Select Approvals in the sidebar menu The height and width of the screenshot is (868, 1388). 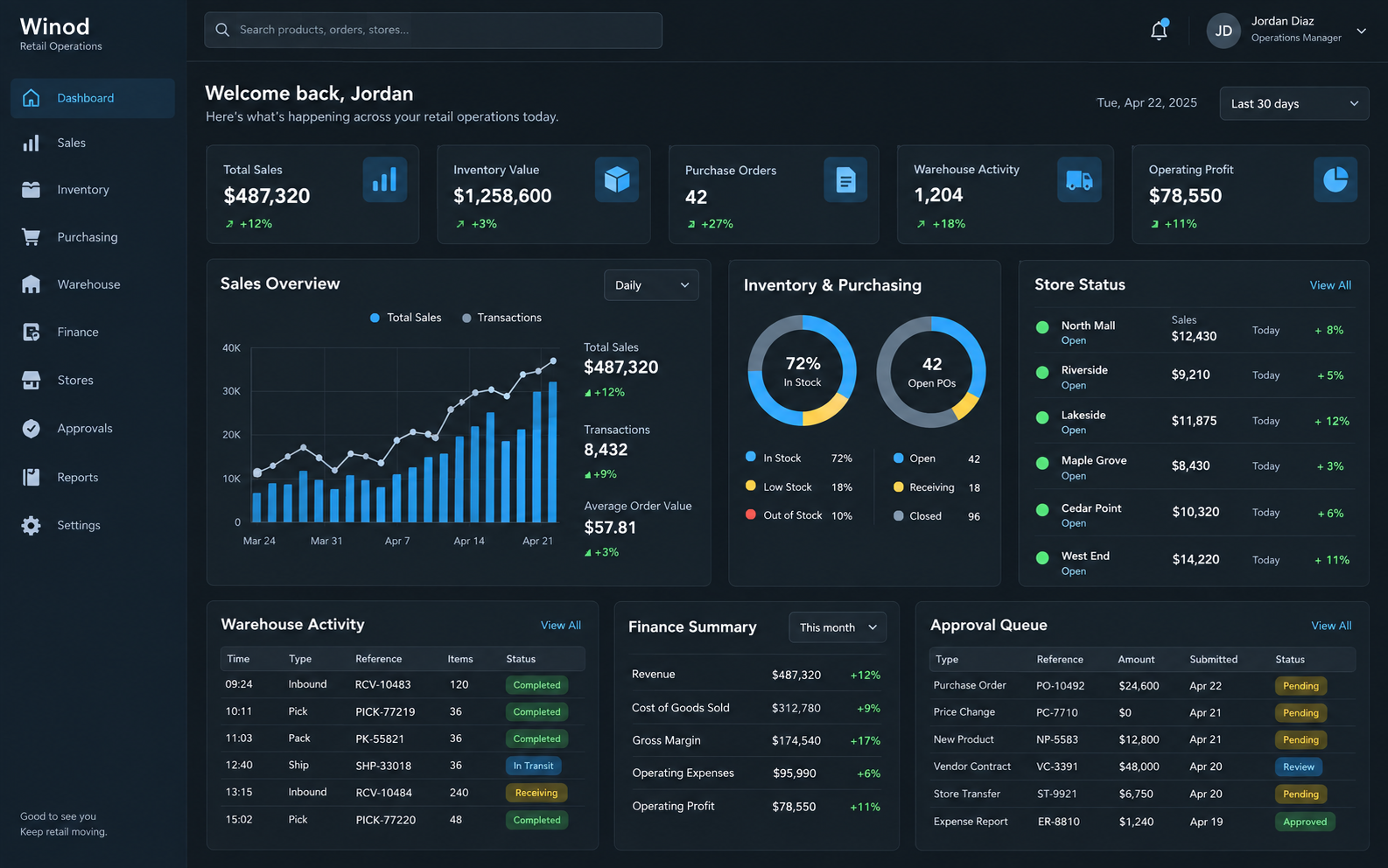(x=93, y=429)
